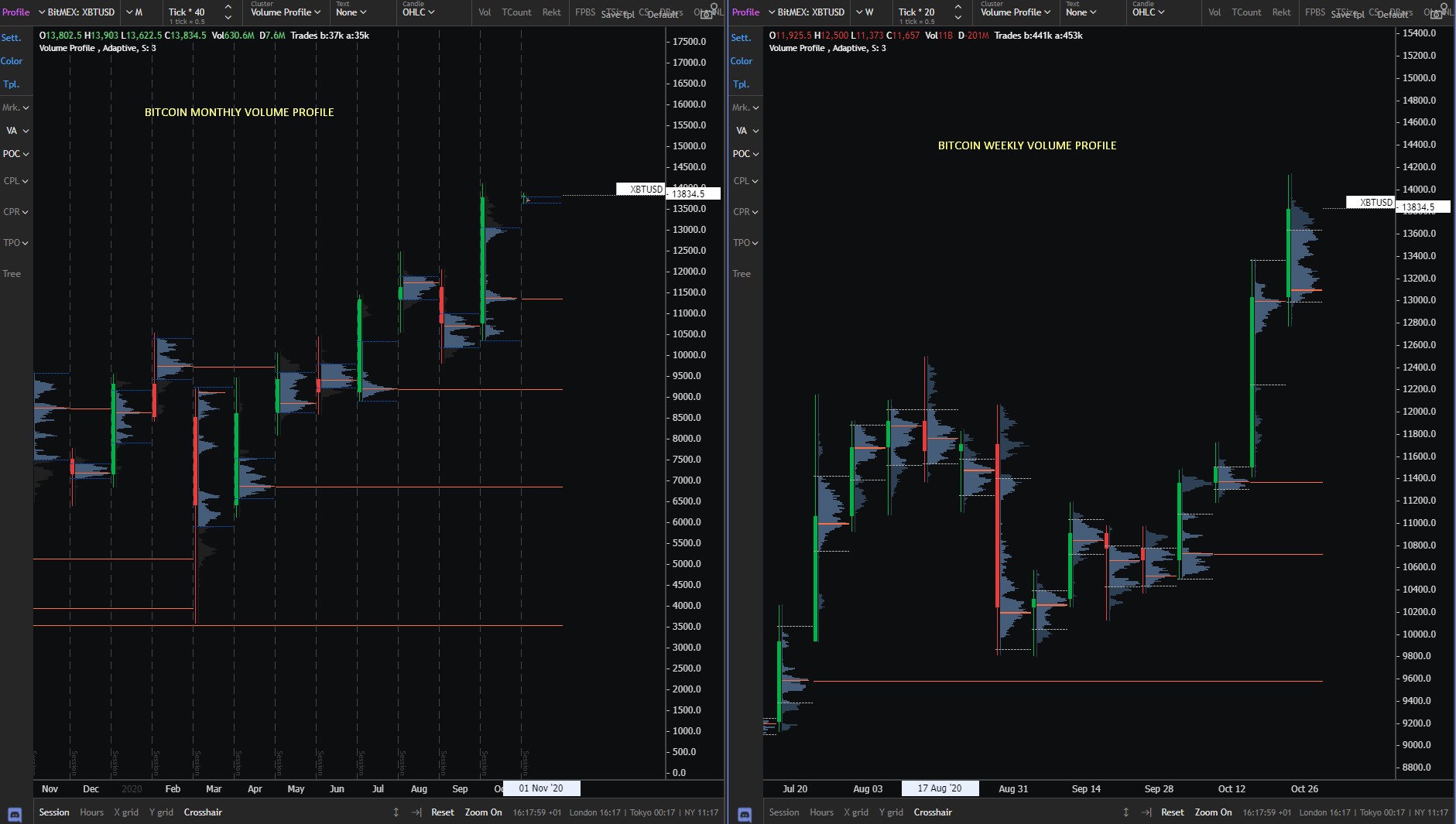The image size is (1456, 824).
Task: Toggle Hours display in right chart
Action: 821,812
